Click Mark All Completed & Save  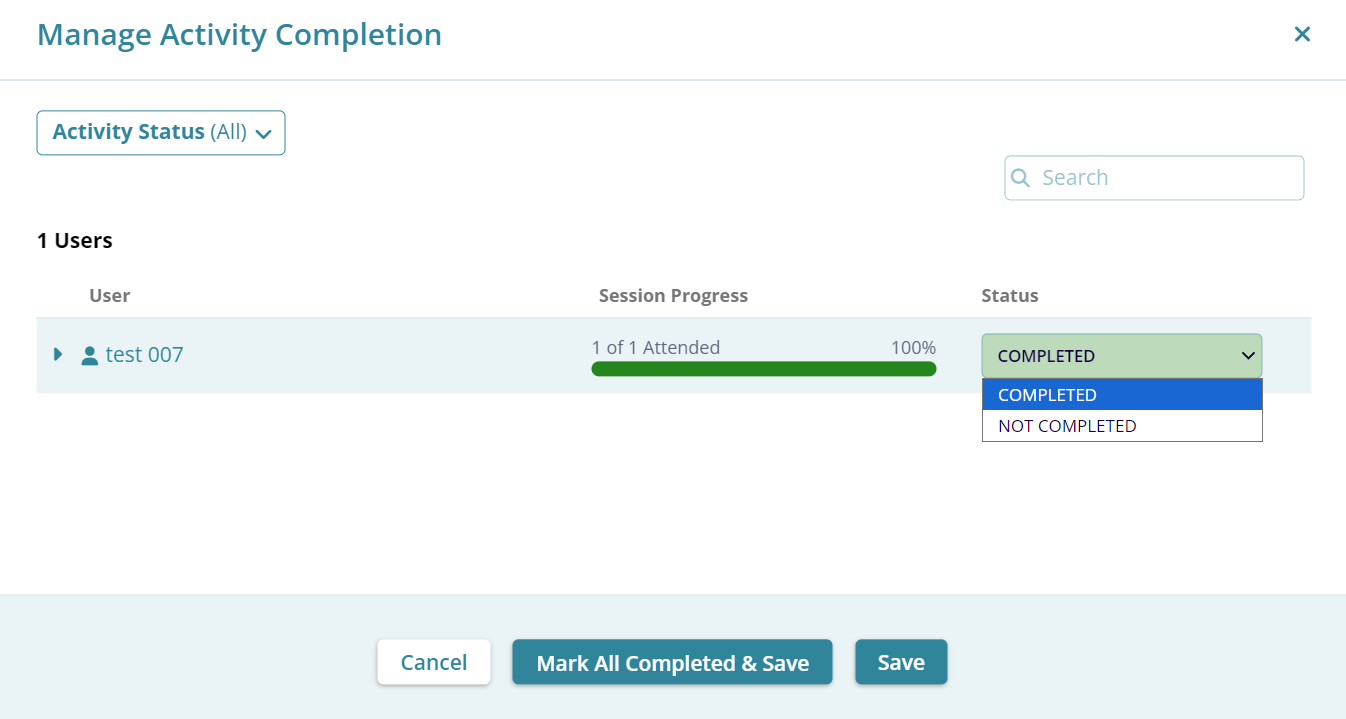672,663
